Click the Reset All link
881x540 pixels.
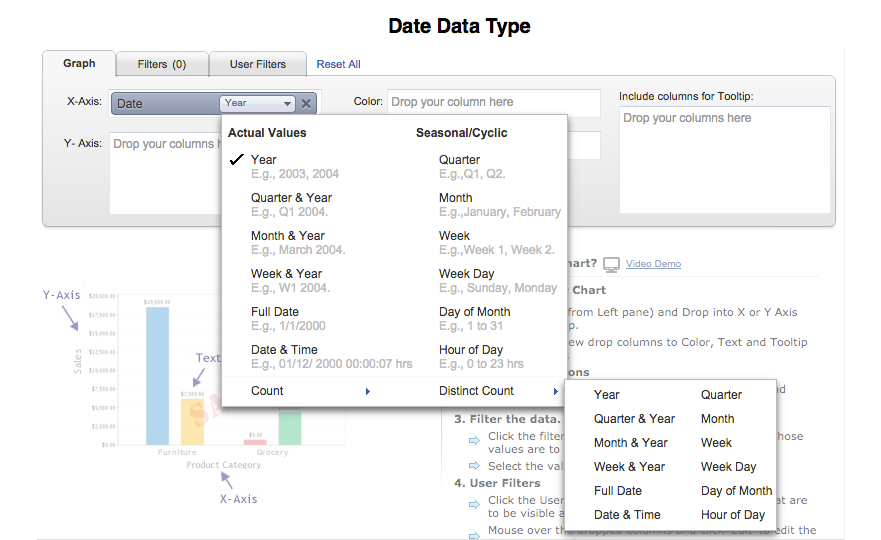pos(338,64)
